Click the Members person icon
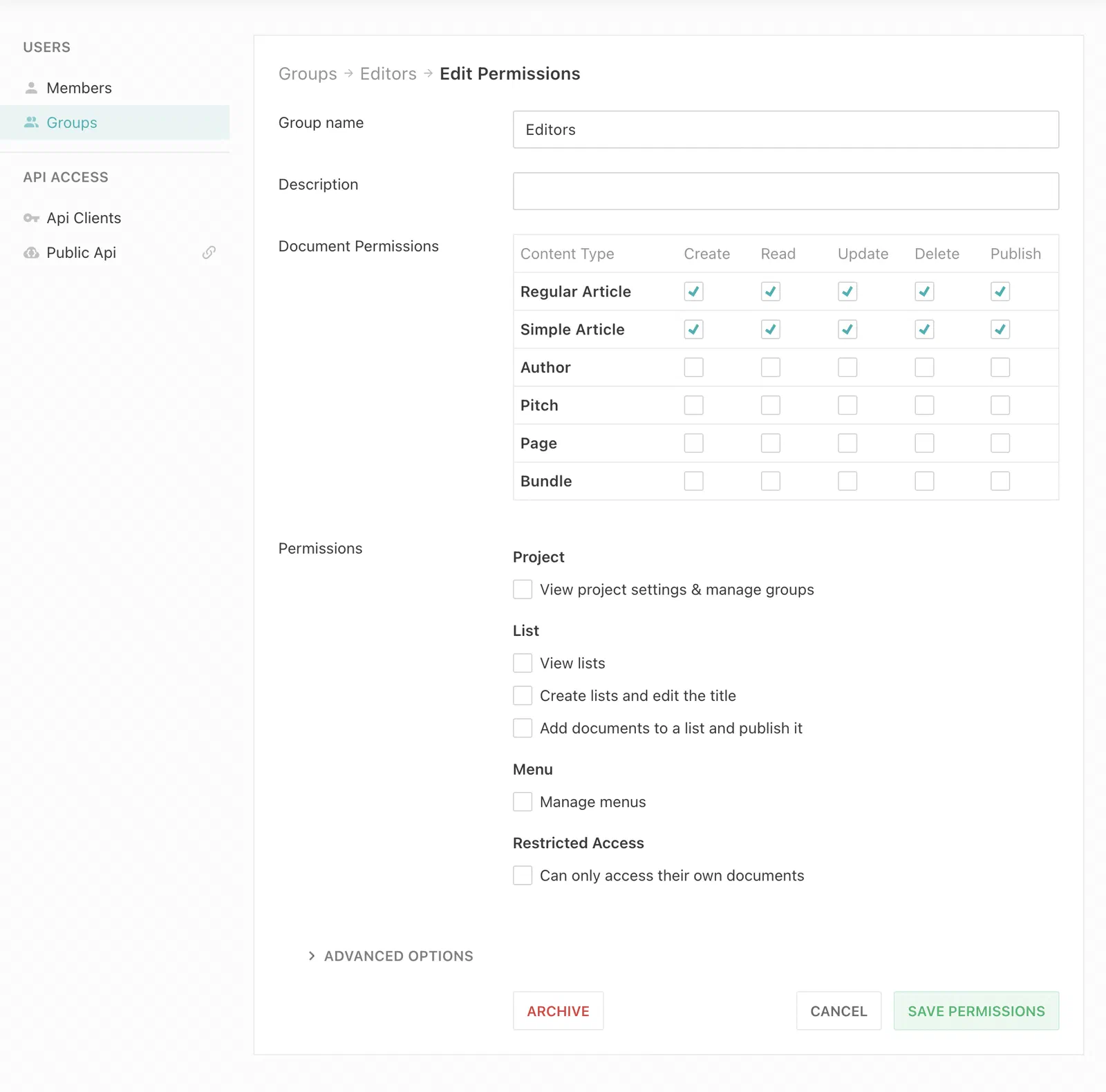 pyautogui.click(x=31, y=88)
